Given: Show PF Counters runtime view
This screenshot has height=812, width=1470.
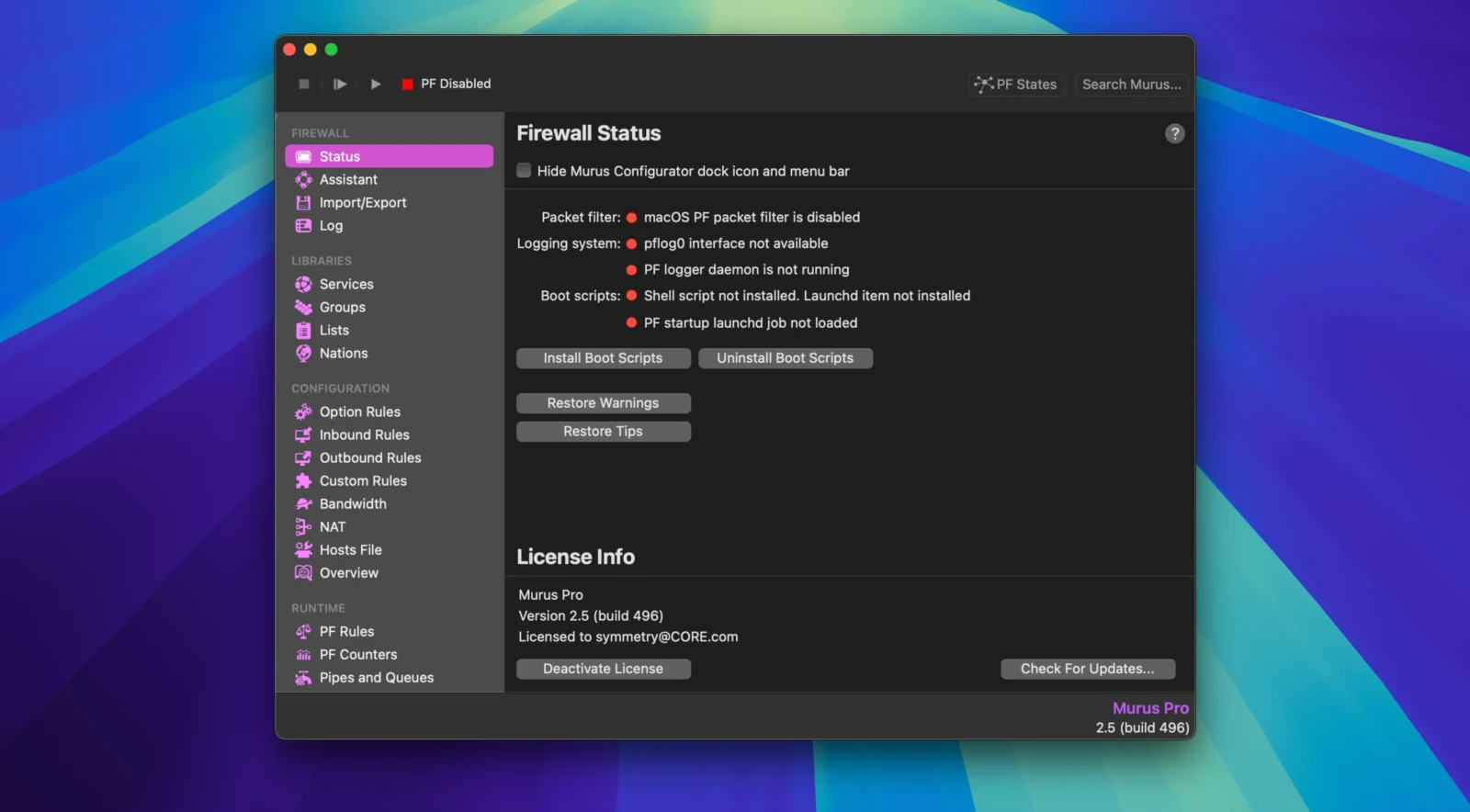Looking at the screenshot, I should pos(357,655).
